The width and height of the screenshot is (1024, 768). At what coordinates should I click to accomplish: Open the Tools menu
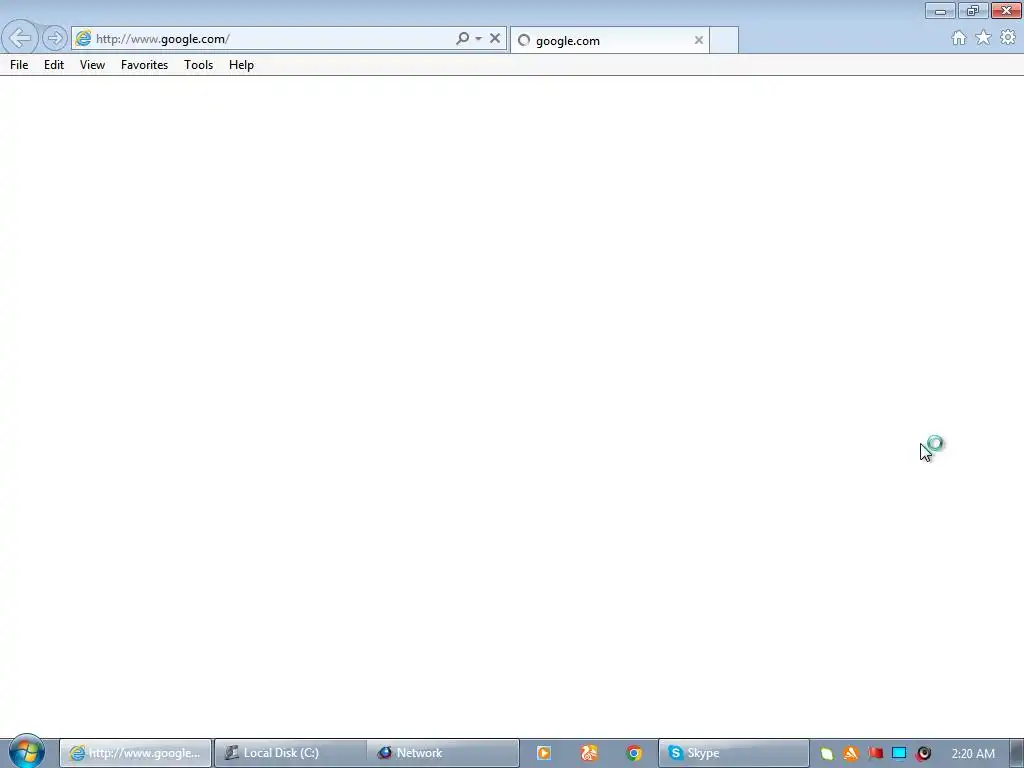pyautogui.click(x=199, y=65)
